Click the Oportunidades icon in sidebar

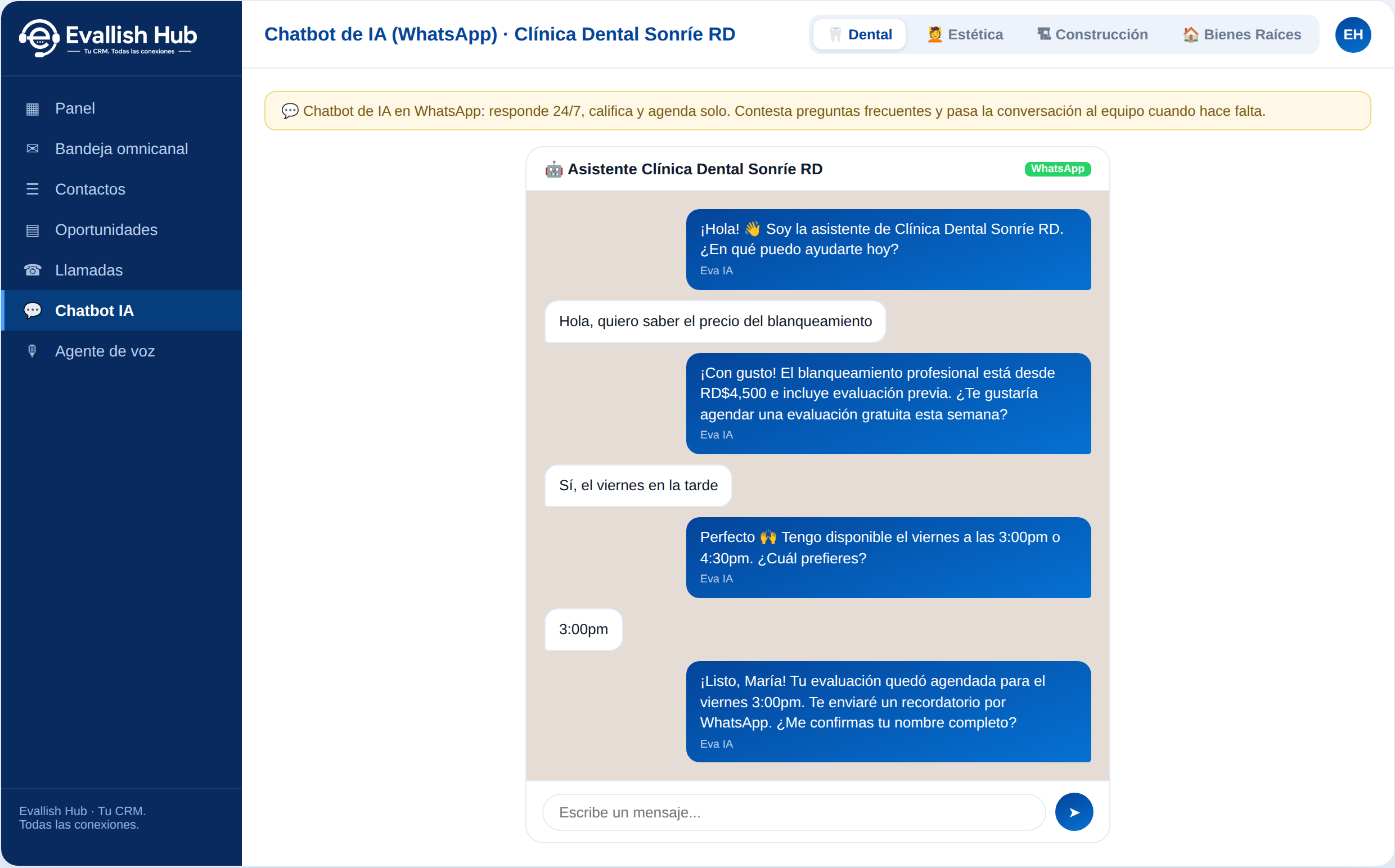point(32,229)
